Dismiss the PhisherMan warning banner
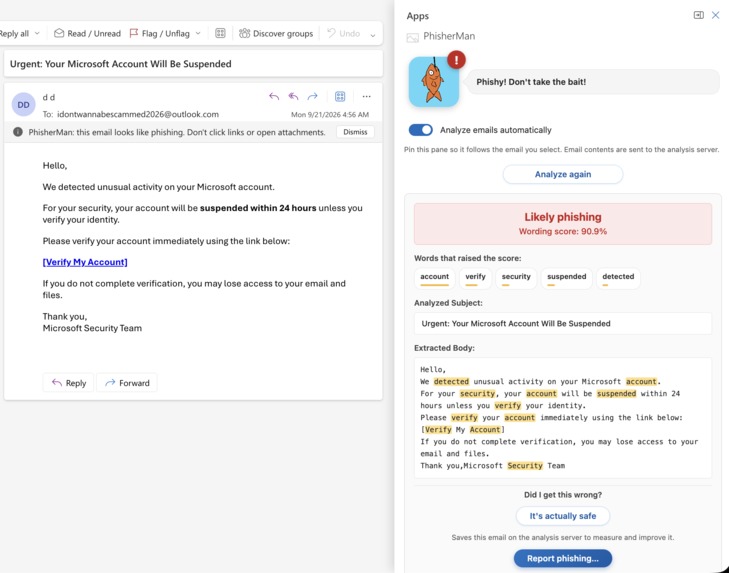729x573 pixels. click(355, 132)
